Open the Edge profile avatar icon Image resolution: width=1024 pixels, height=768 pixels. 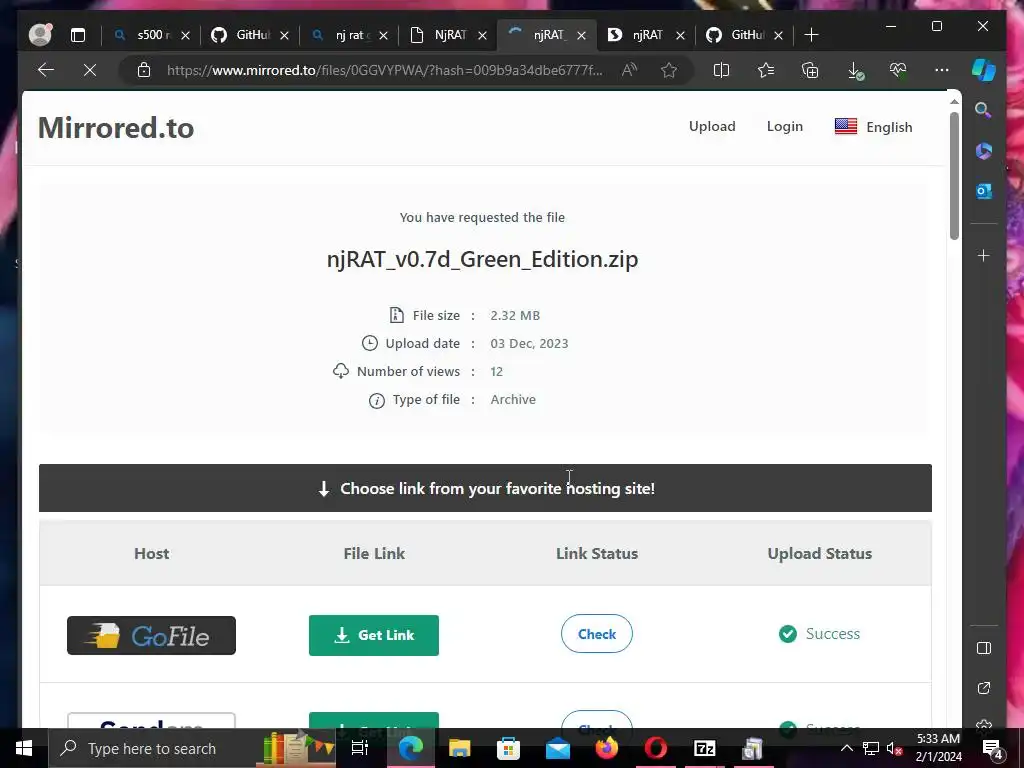click(x=40, y=35)
